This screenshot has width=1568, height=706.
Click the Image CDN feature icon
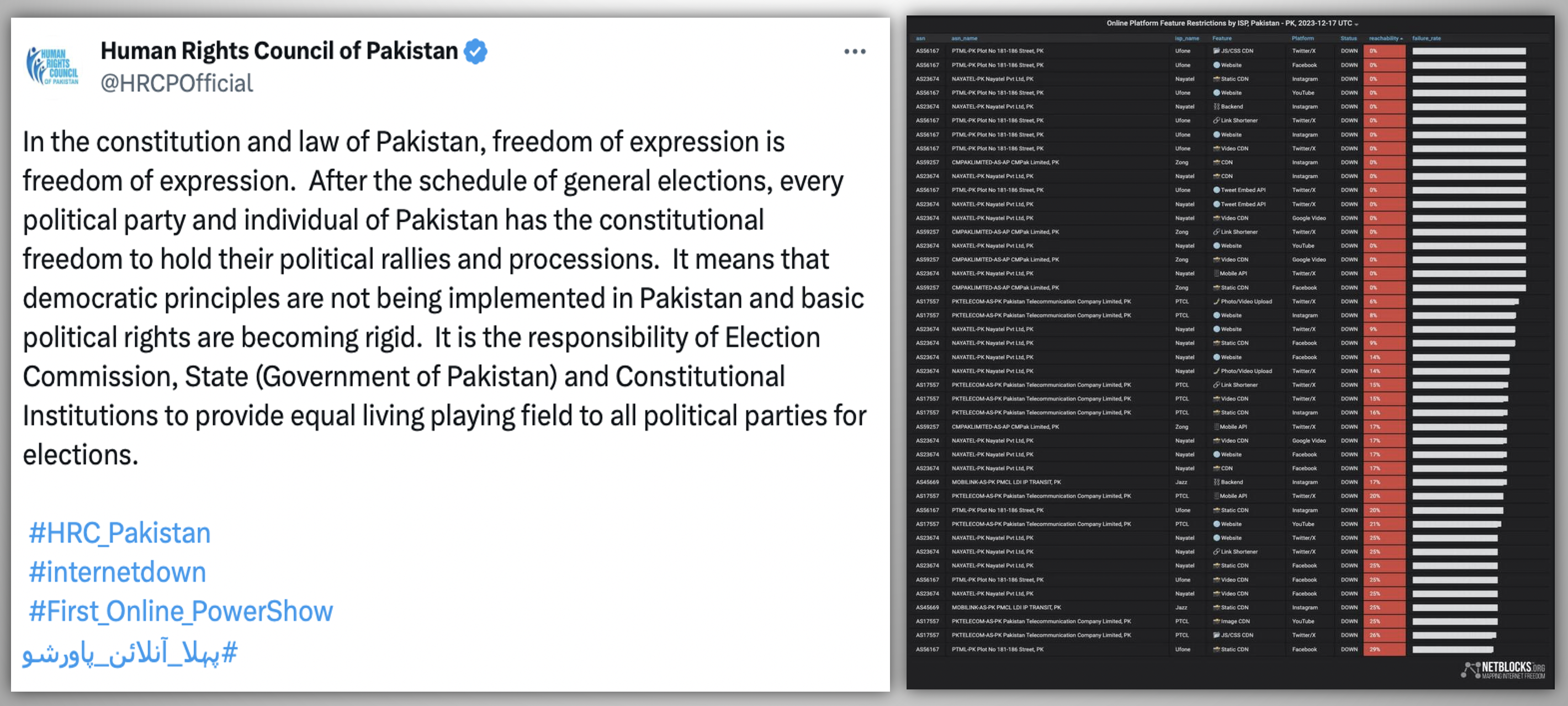coord(1216,621)
